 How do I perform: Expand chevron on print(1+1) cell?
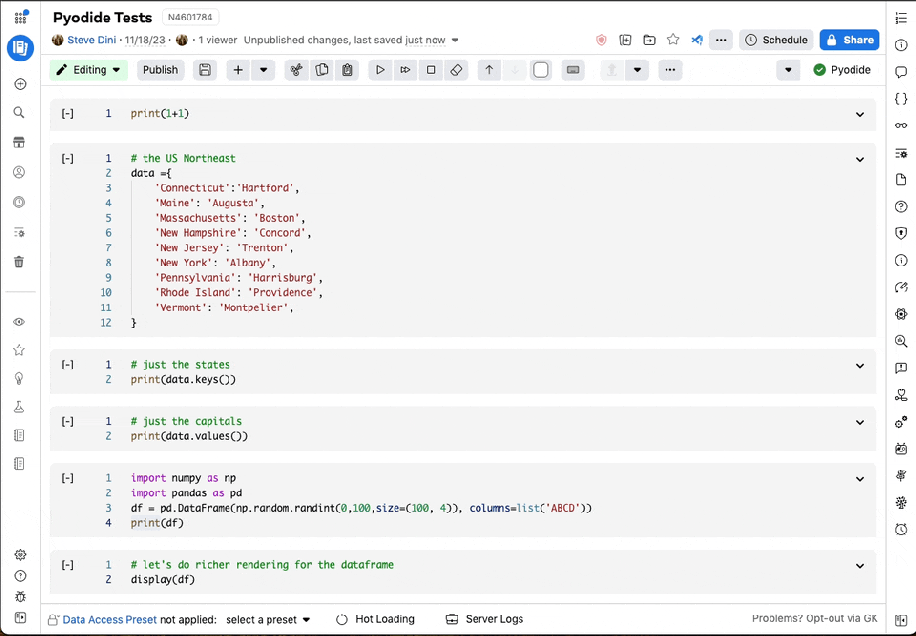pyautogui.click(x=860, y=114)
